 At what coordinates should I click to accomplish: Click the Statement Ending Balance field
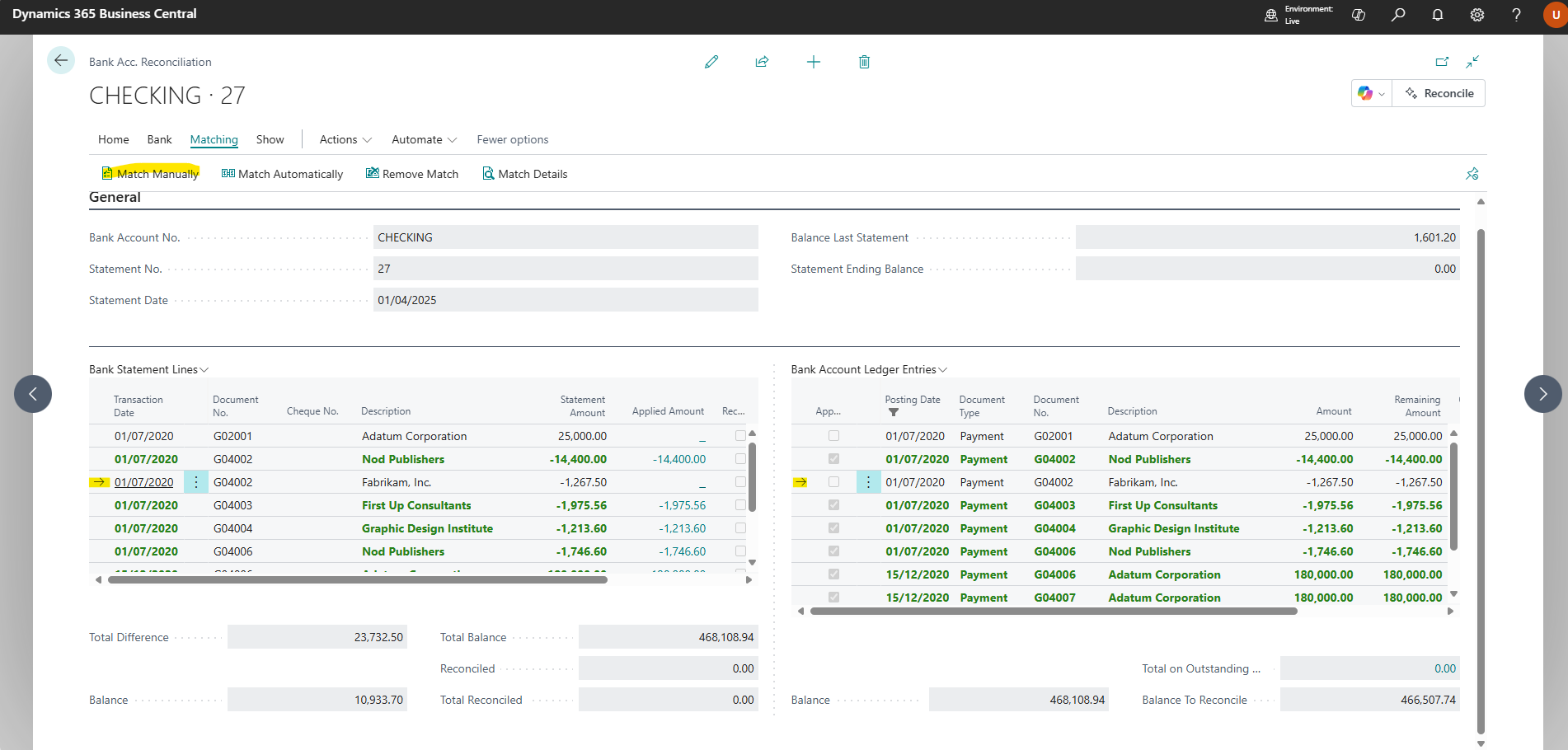pyautogui.click(x=1268, y=269)
